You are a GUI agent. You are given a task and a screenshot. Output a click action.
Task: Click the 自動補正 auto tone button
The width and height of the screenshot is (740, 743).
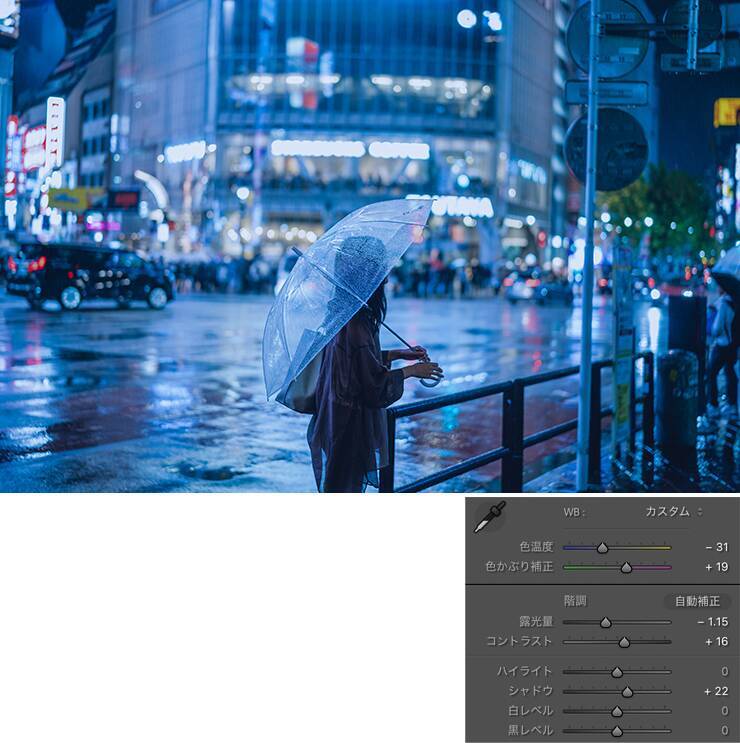(x=697, y=601)
